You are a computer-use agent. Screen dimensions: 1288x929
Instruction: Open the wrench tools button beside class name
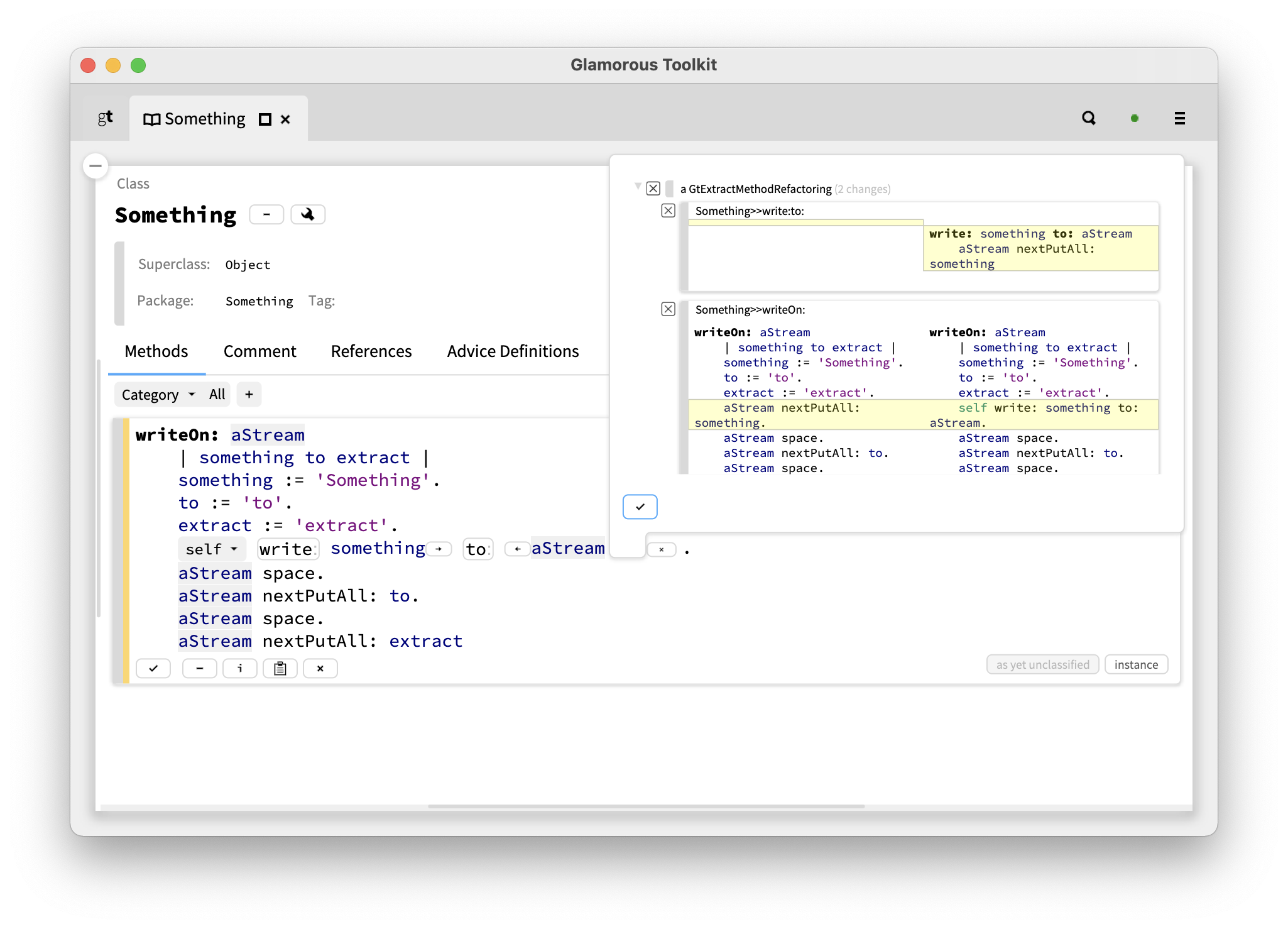(x=308, y=214)
